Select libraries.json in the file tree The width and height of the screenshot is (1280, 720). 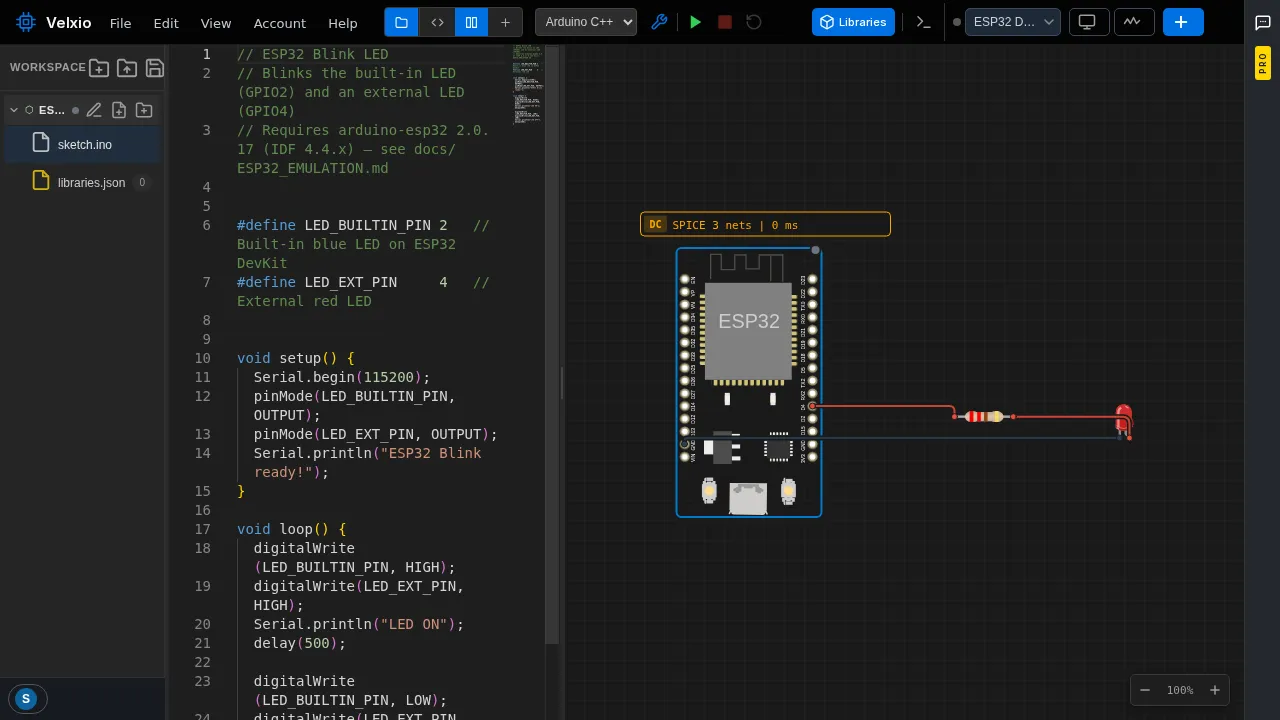[x=82, y=182]
